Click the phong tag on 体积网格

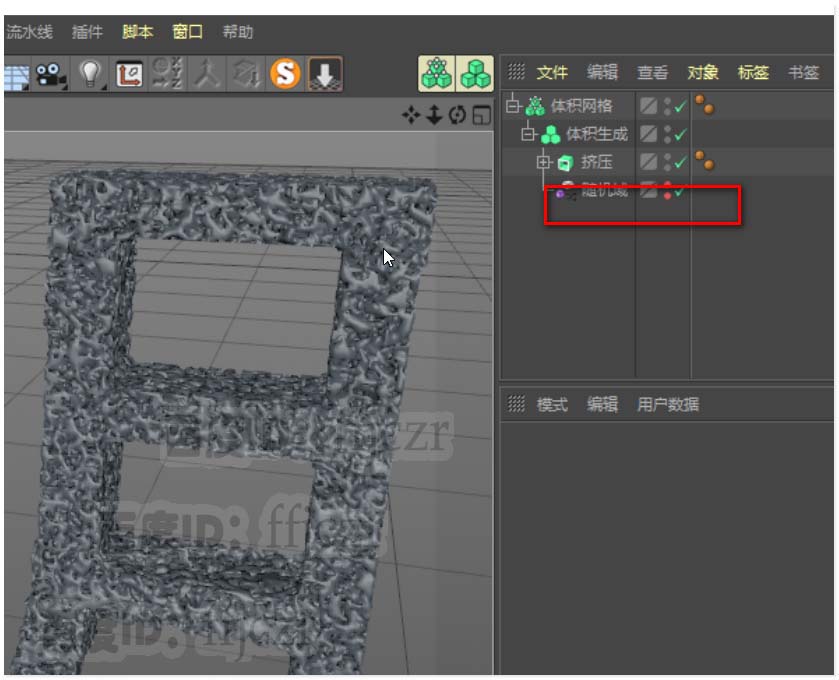pos(704,105)
